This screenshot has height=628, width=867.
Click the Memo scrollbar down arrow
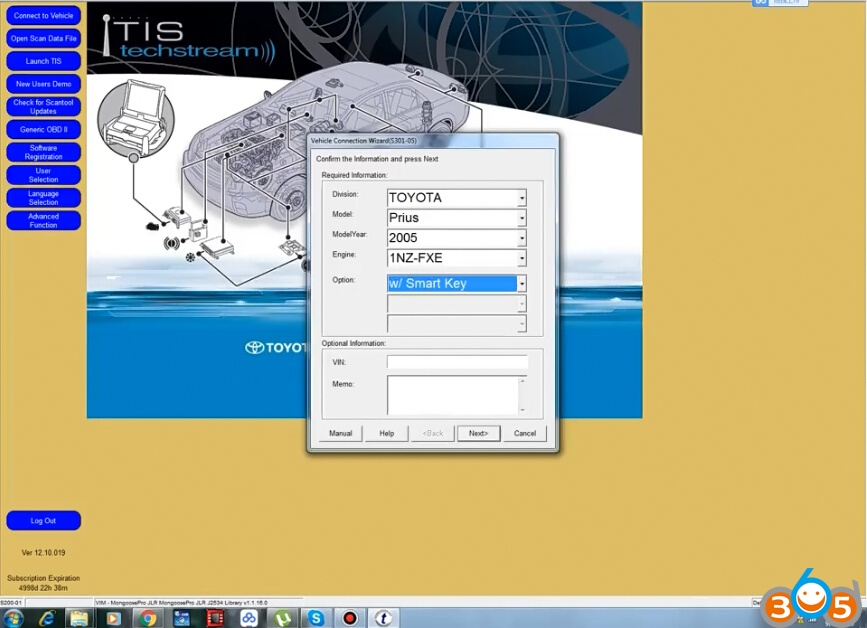coord(523,410)
